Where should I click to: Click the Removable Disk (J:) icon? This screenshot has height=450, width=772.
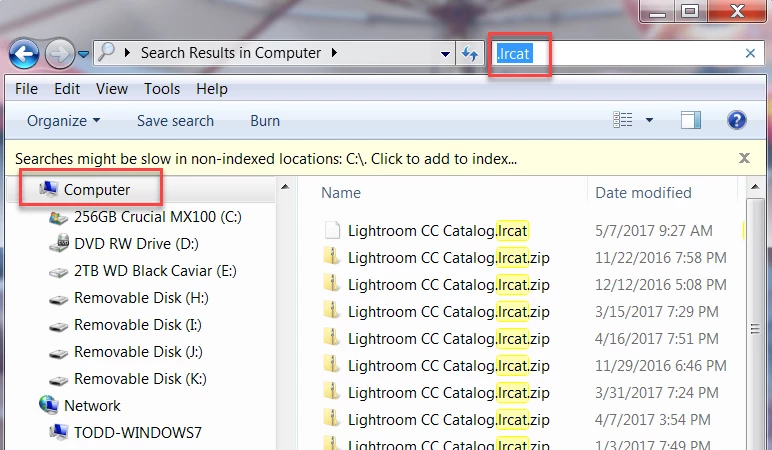59,354
